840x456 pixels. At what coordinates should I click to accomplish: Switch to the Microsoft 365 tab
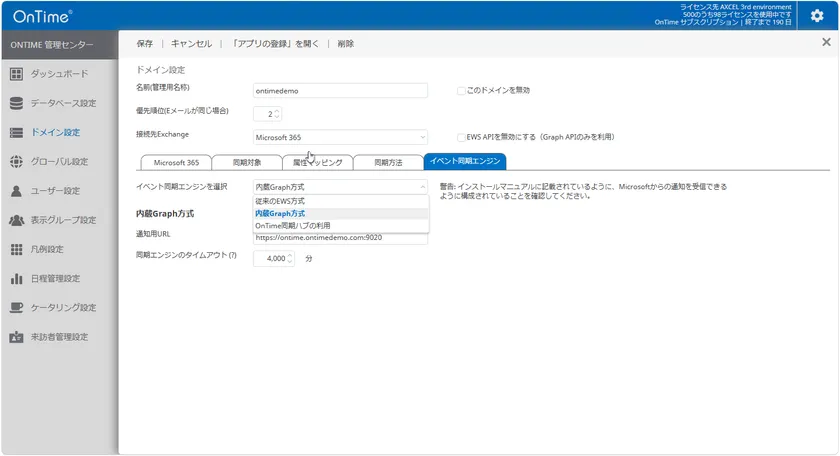[x=176, y=162]
